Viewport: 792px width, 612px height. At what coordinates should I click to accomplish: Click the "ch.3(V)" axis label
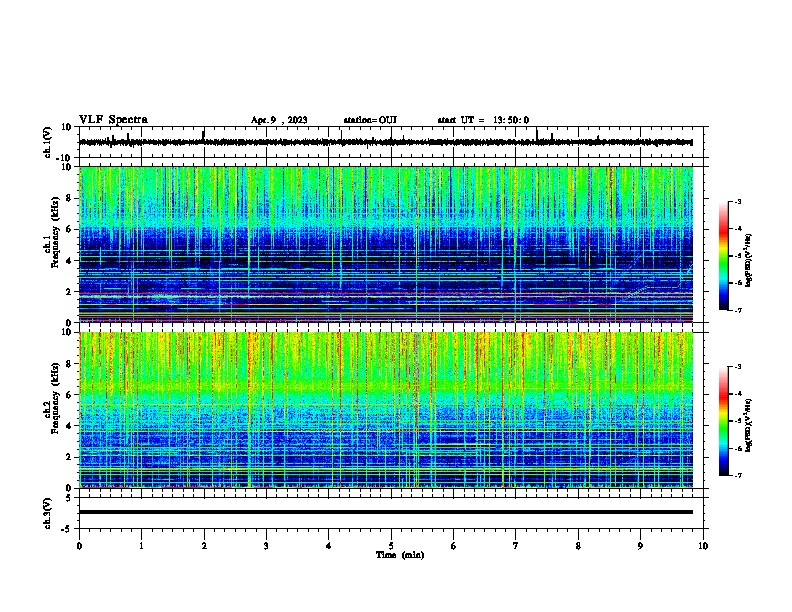[x=48, y=513]
